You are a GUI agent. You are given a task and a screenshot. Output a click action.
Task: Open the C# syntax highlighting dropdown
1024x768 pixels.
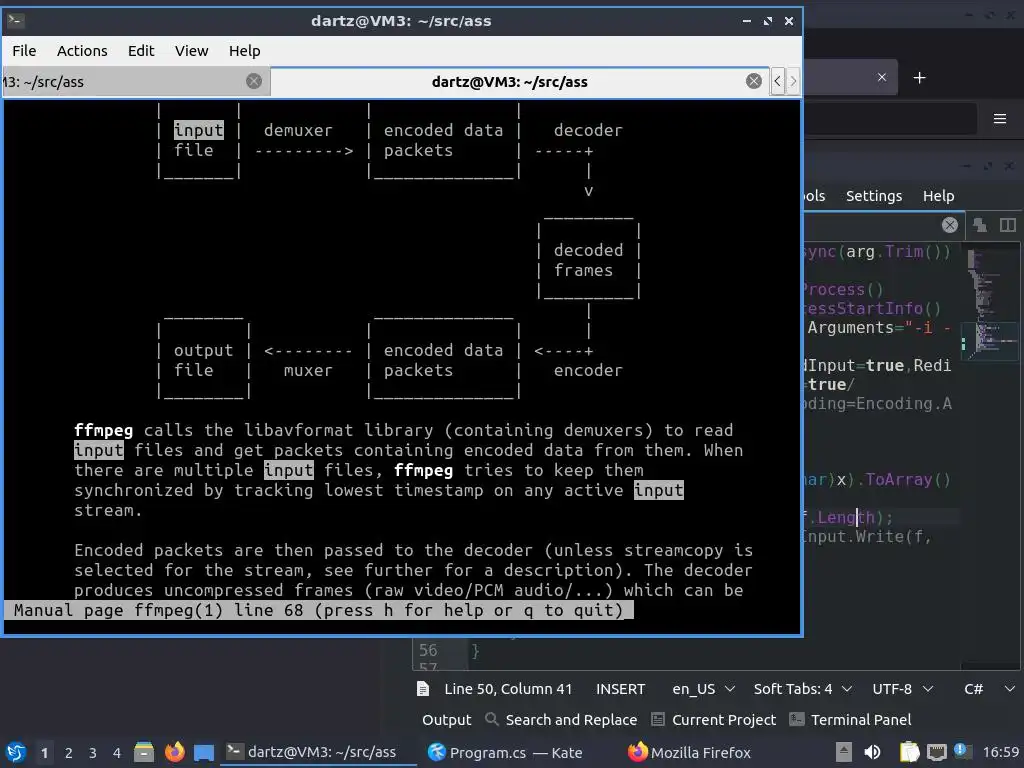(989, 689)
